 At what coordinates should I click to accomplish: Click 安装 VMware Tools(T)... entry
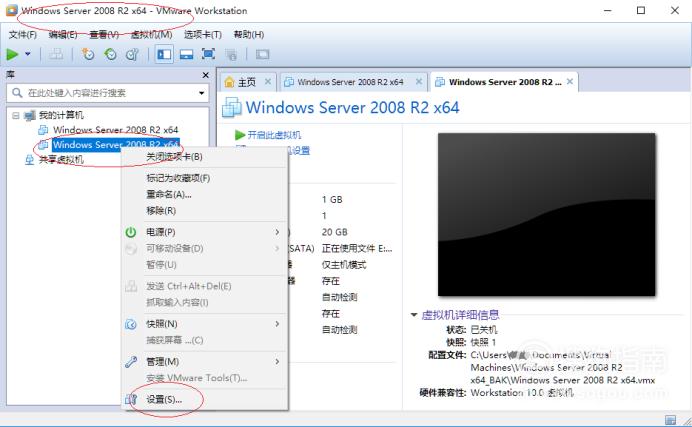click(x=205, y=378)
